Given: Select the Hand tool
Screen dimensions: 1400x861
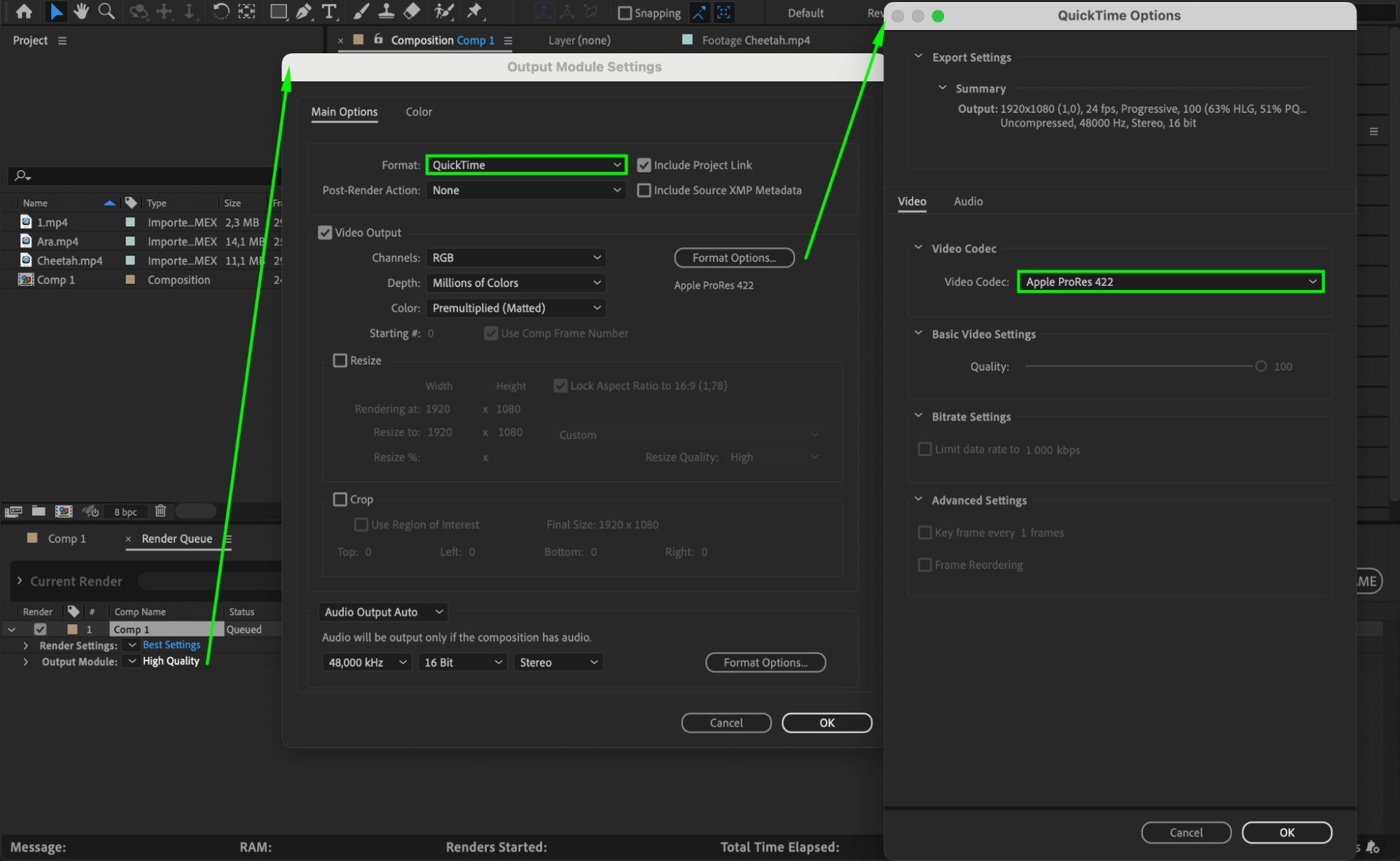Looking at the screenshot, I should 81,11.
